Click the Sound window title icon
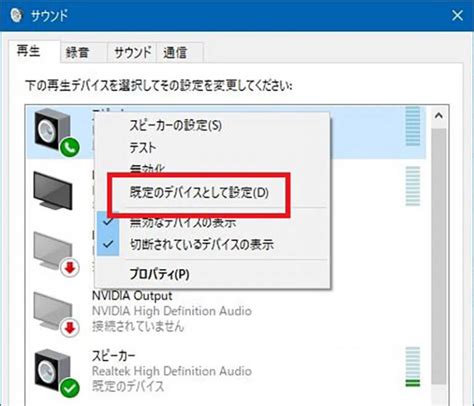The image size is (474, 406). 16,15
